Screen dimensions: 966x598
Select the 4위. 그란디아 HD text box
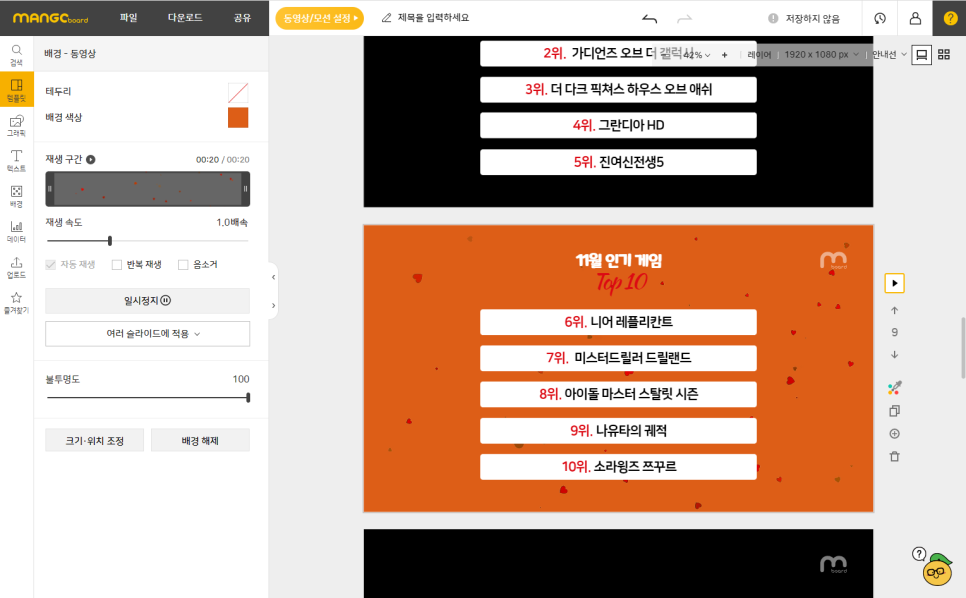(618, 126)
